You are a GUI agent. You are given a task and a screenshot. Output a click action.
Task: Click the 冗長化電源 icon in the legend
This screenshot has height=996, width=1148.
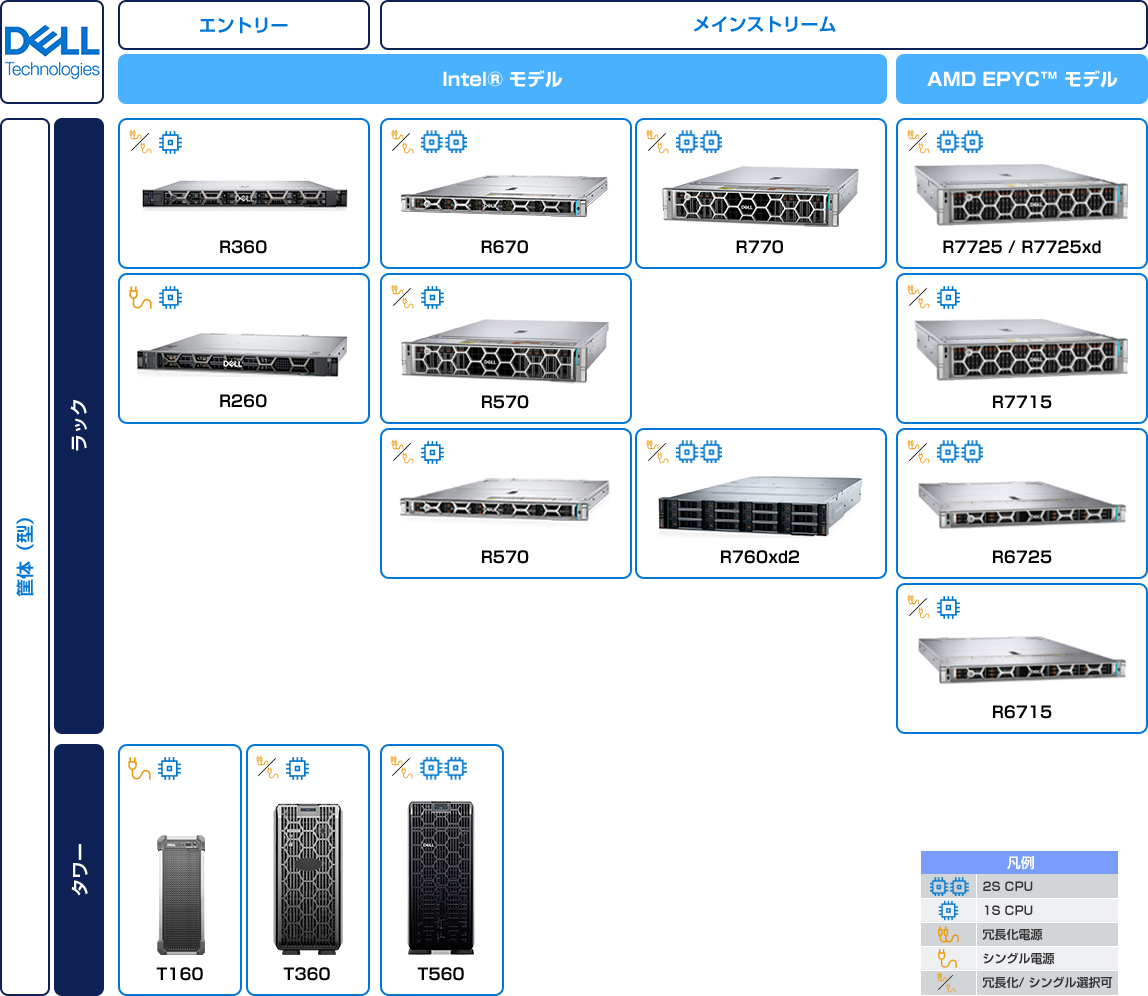pos(948,934)
